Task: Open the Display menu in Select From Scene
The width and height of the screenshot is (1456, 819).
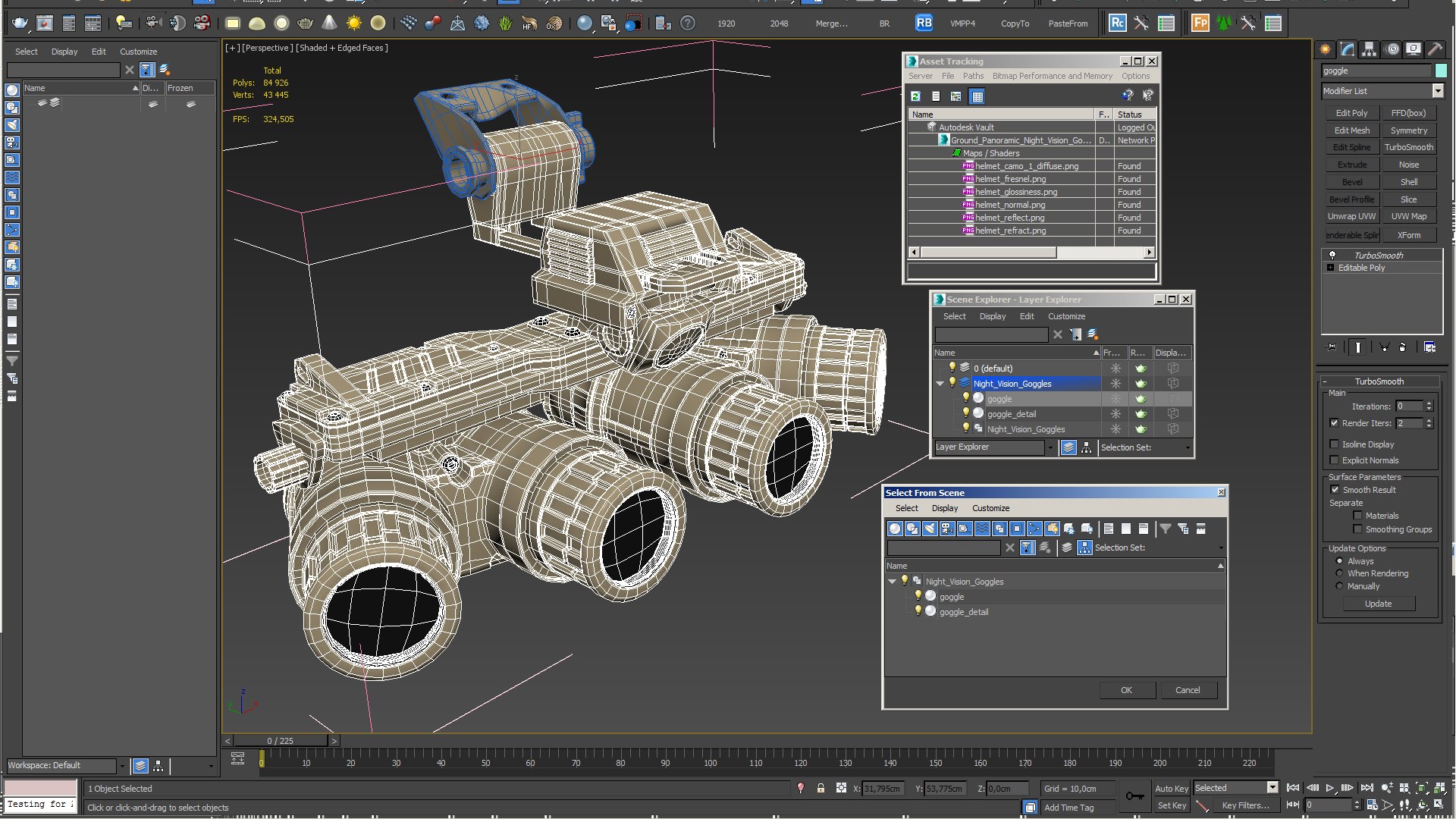Action: (x=943, y=508)
